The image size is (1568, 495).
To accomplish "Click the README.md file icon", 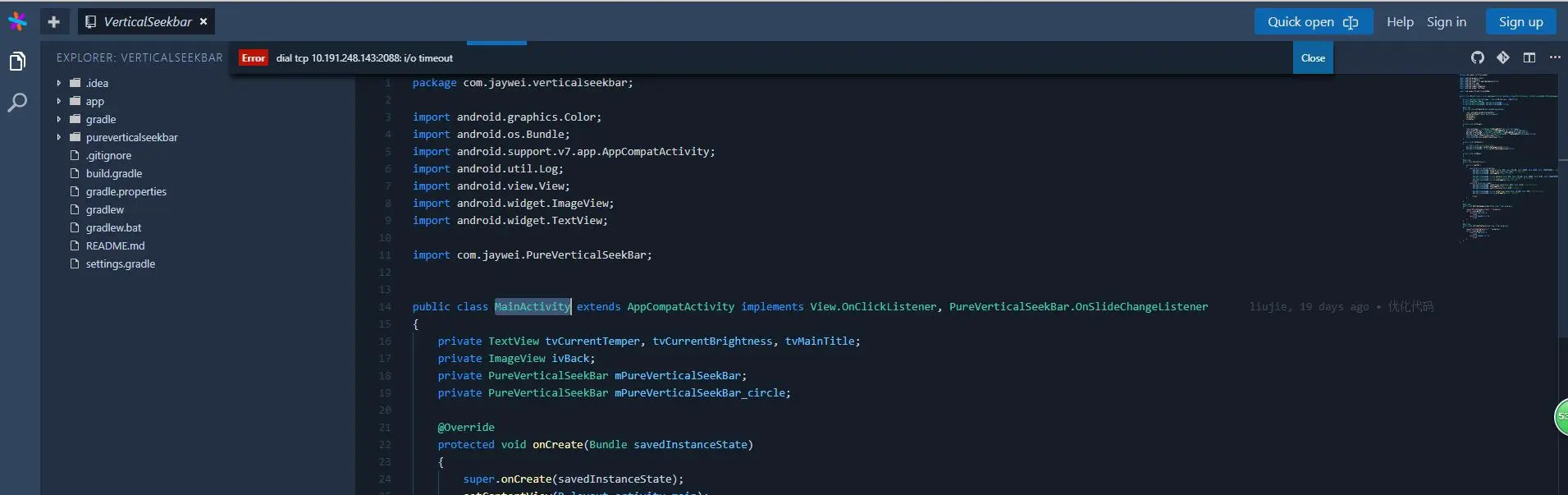I will [75, 245].
